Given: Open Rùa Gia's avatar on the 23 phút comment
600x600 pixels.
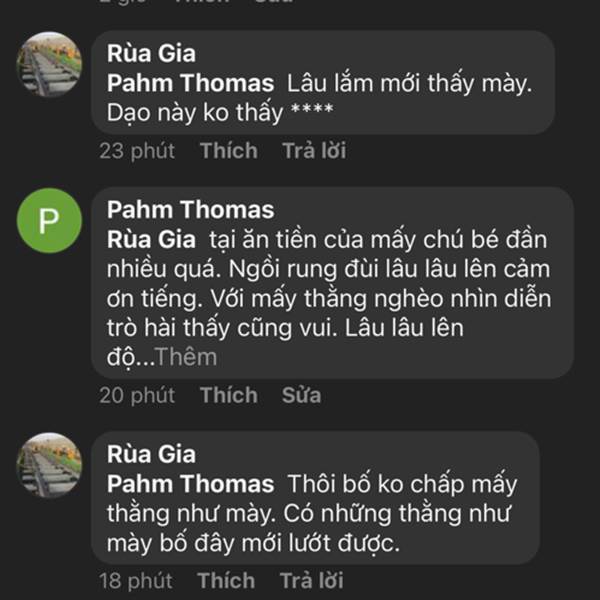Looking at the screenshot, I should (49, 64).
